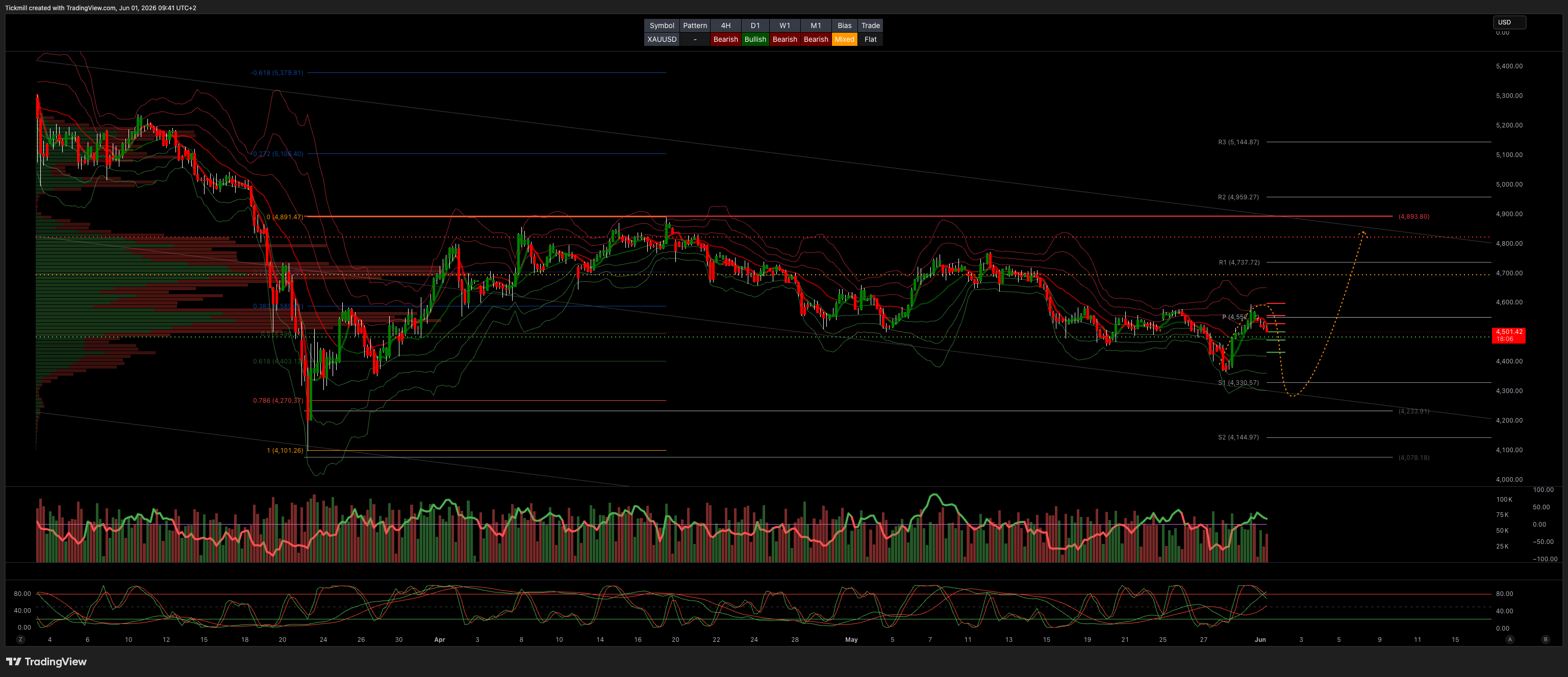This screenshot has width=1568, height=677.
Task: Select the Bias column header
Action: tap(844, 25)
